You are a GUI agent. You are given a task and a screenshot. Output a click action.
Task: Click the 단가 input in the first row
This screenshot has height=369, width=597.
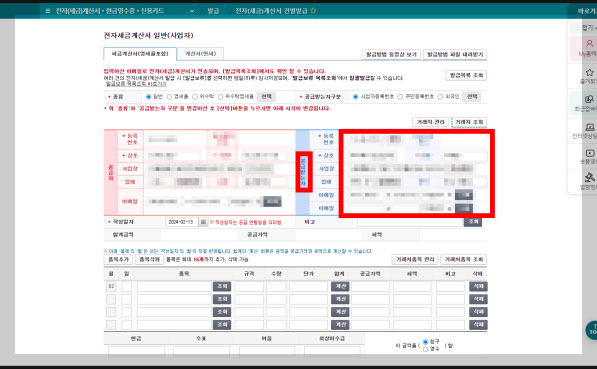point(308,286)
